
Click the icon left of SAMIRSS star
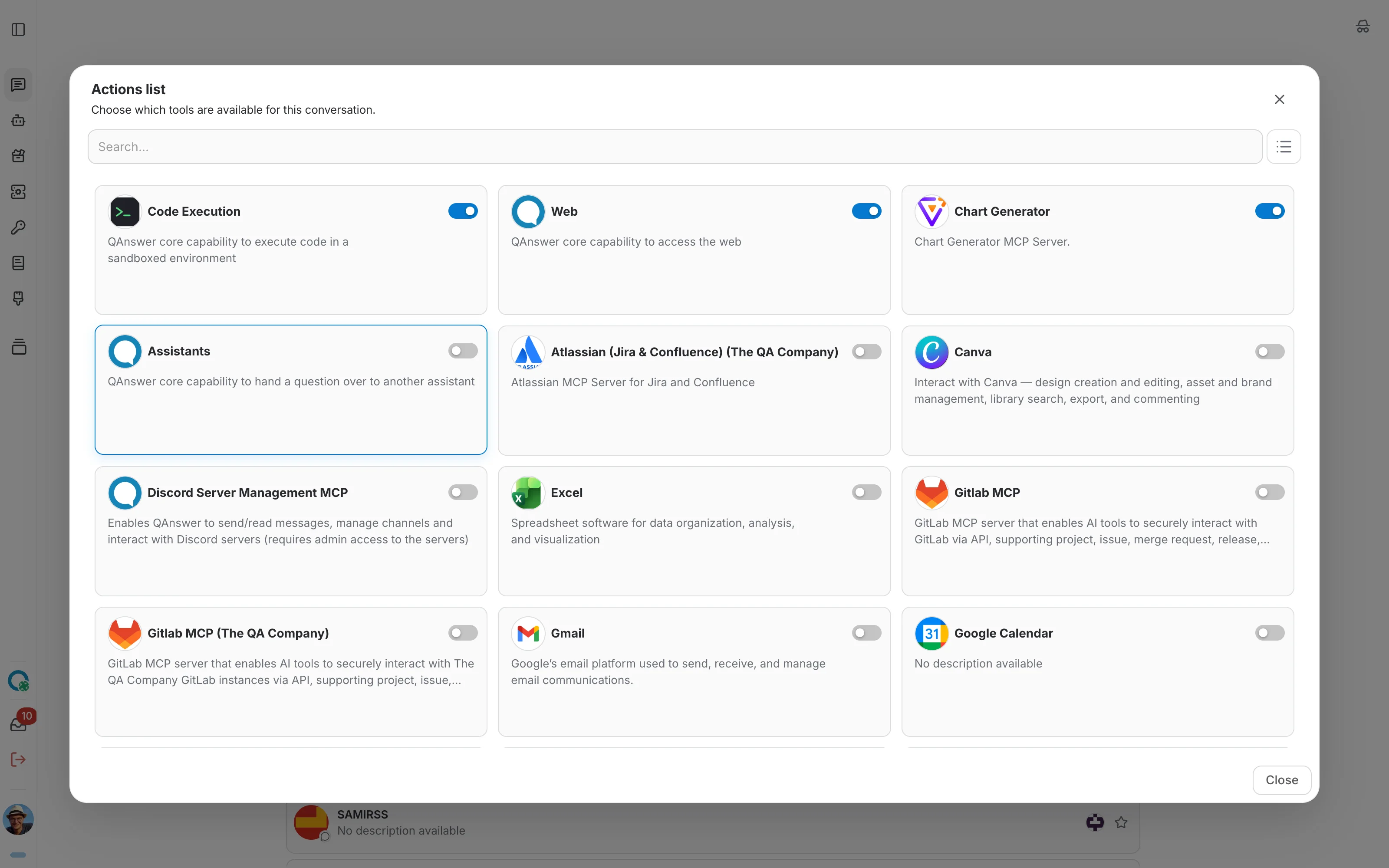[1095, 823]
